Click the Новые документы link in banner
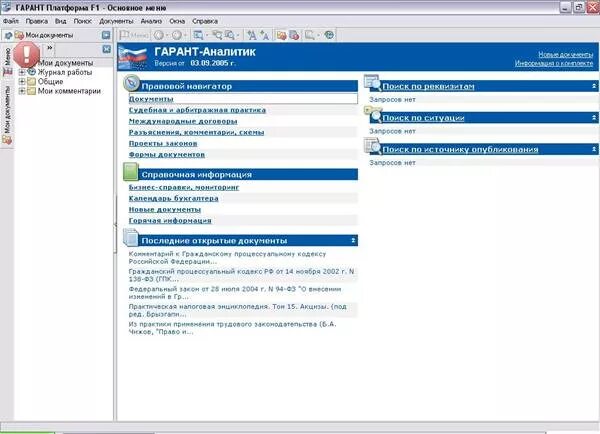Viewport: 600px width, 434px height. 566,54
